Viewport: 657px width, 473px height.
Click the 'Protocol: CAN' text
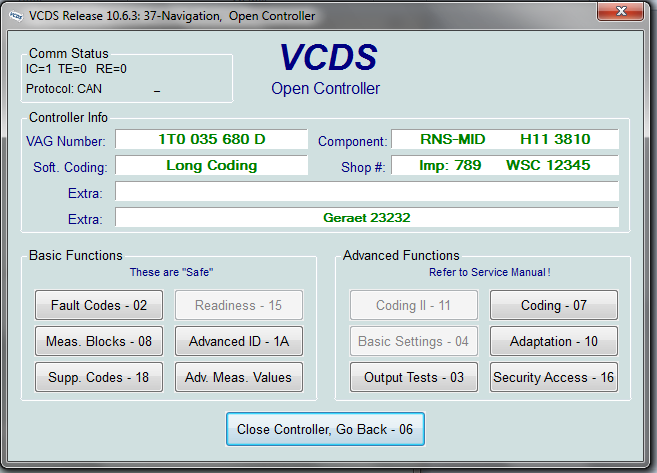[64, 89]
